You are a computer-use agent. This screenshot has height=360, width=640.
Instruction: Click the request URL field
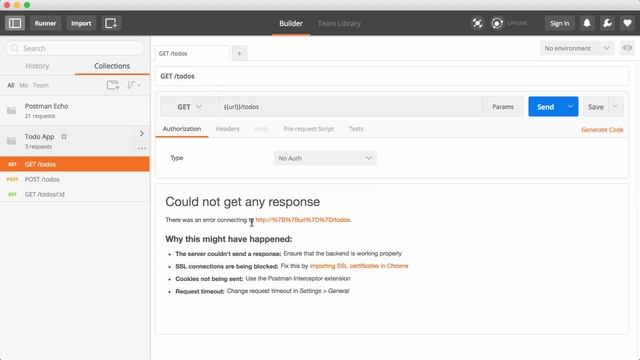pyautogui.click(x=351, y=107)
